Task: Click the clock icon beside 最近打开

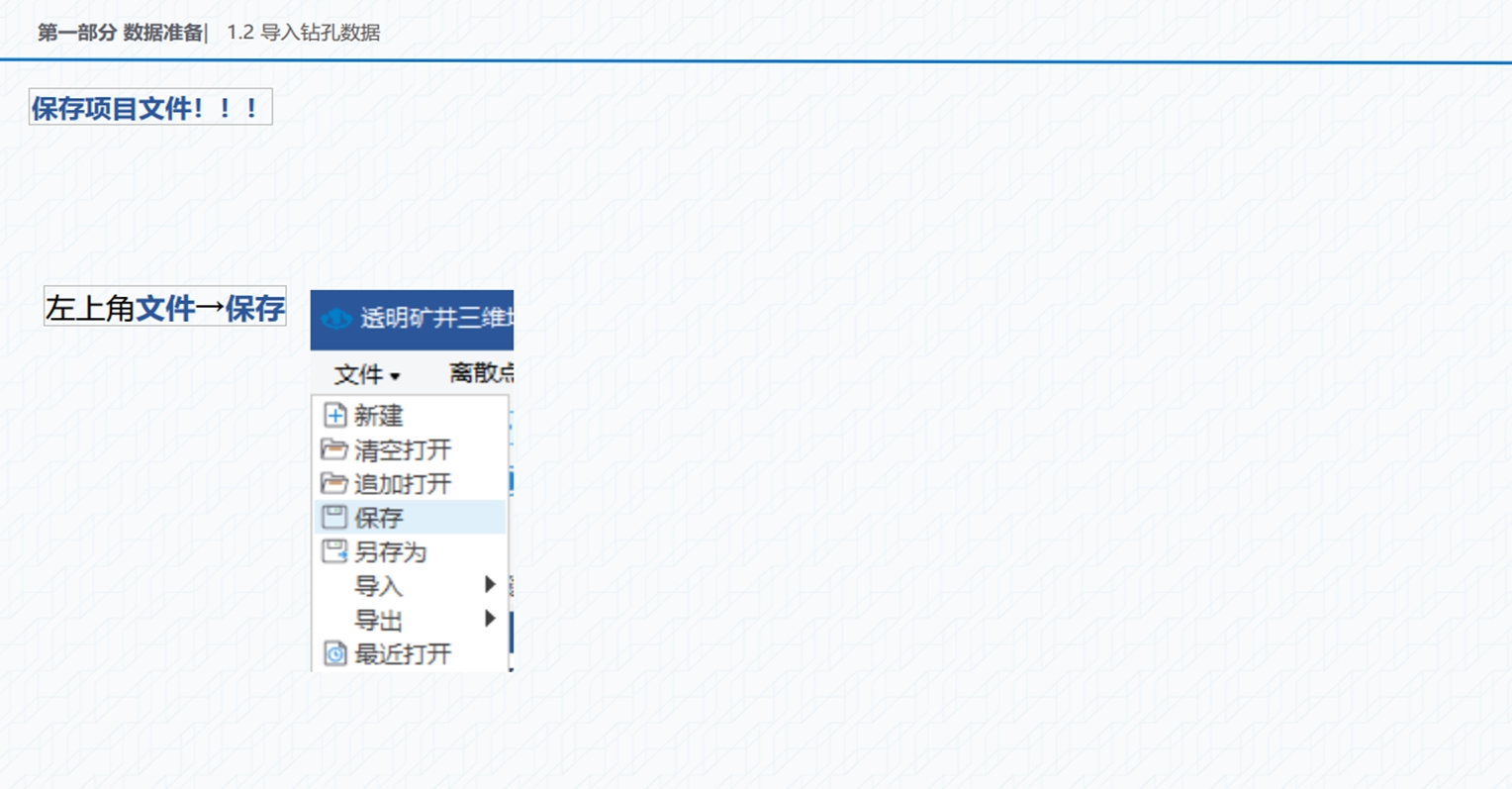Action: click(335, 654)
